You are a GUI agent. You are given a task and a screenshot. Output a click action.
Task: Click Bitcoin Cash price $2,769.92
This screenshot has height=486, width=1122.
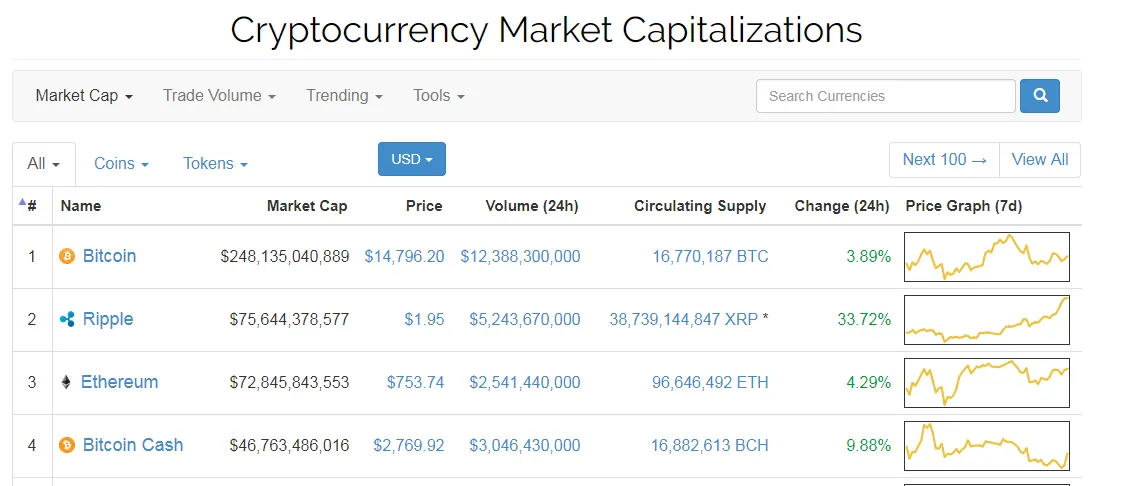409,445
